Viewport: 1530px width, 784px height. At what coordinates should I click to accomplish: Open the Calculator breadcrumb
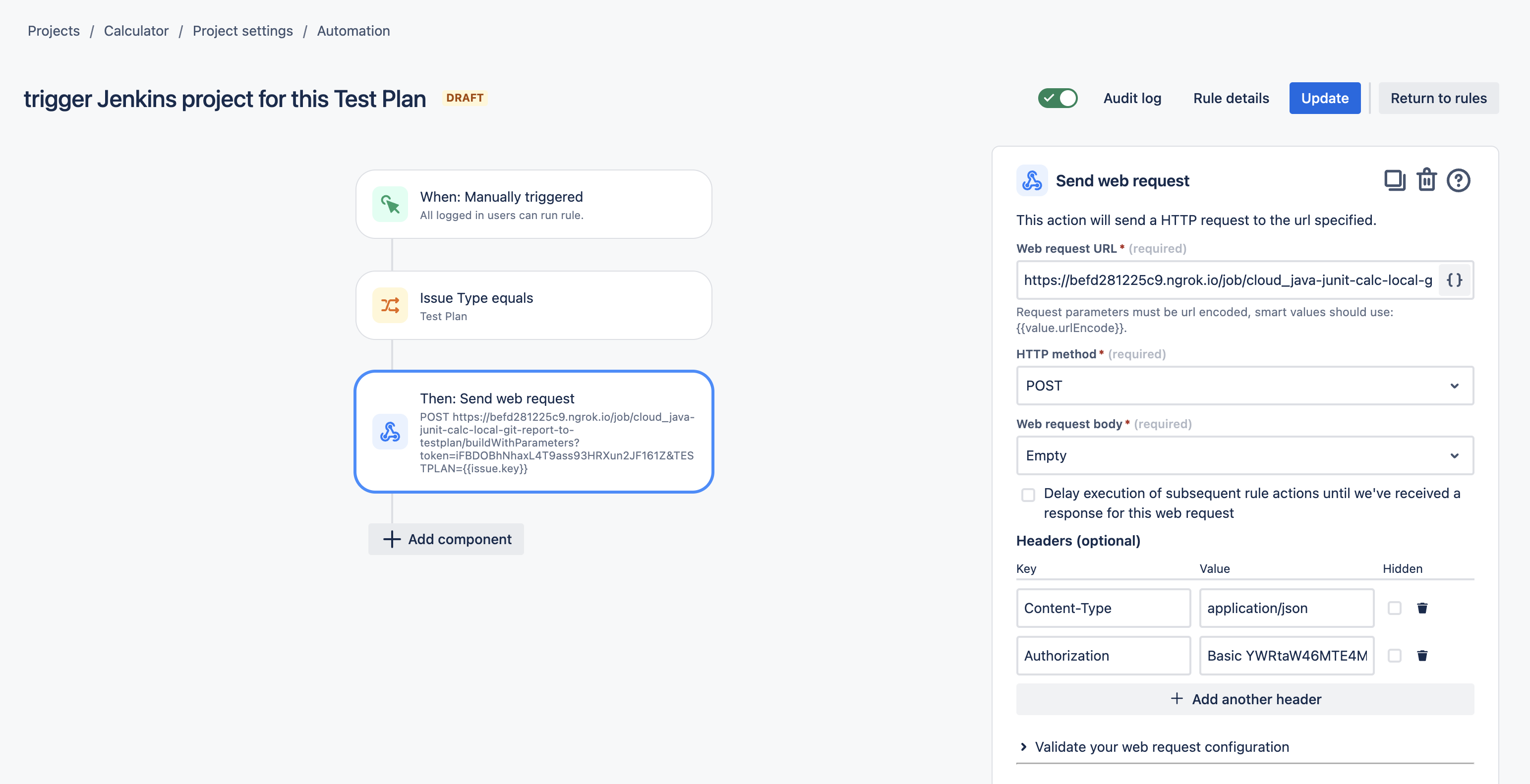[136, 31]
